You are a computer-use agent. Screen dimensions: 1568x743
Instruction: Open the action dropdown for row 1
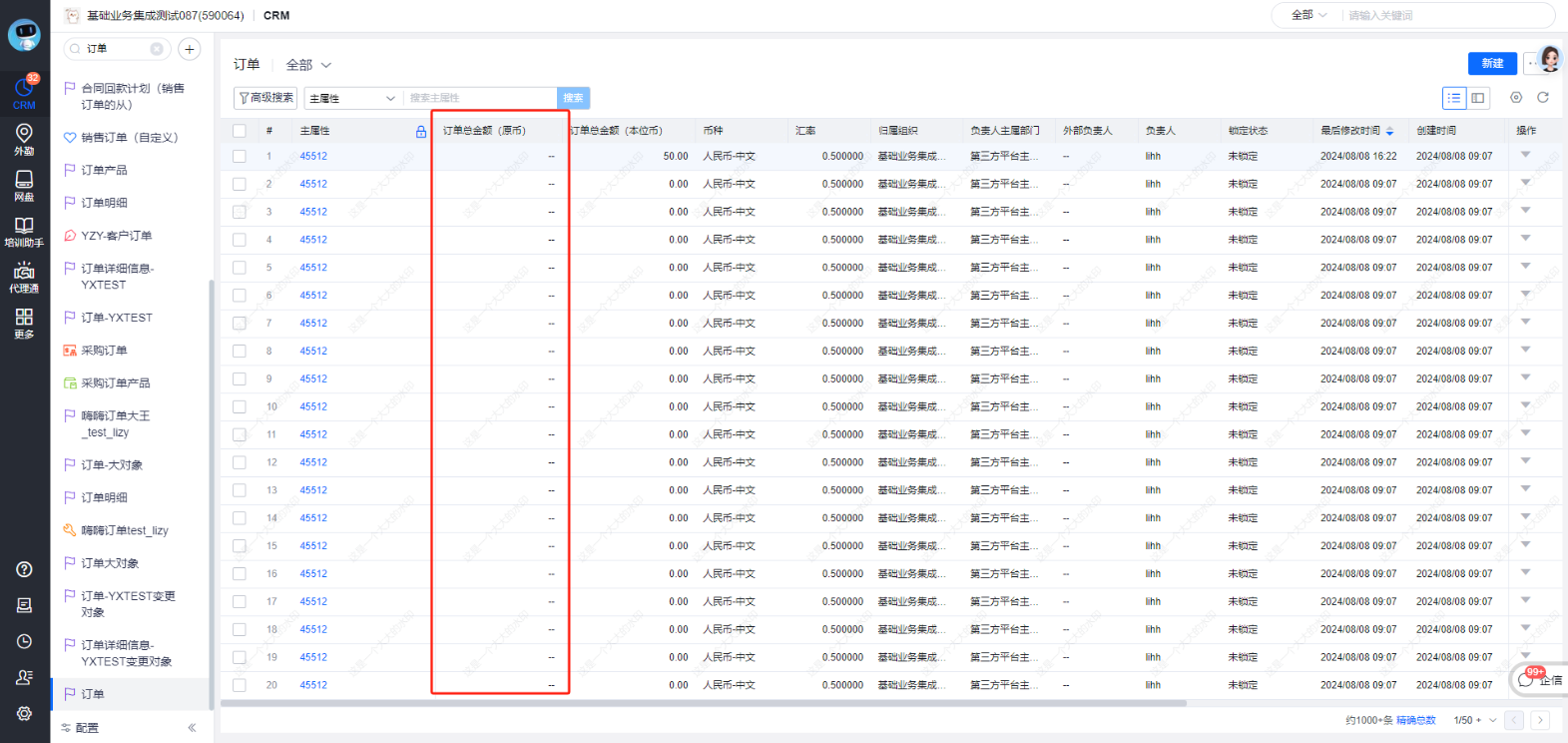click(x=1525, y=155)
